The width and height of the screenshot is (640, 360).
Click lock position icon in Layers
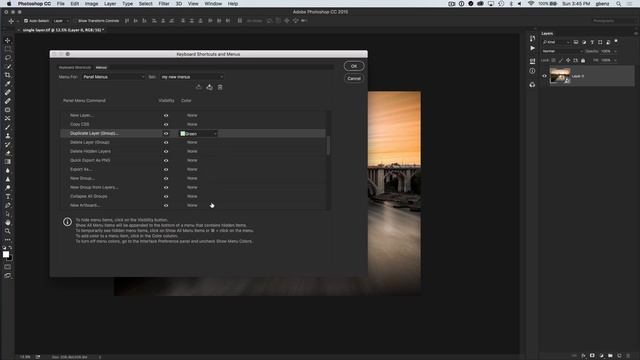tap(568, 60)
